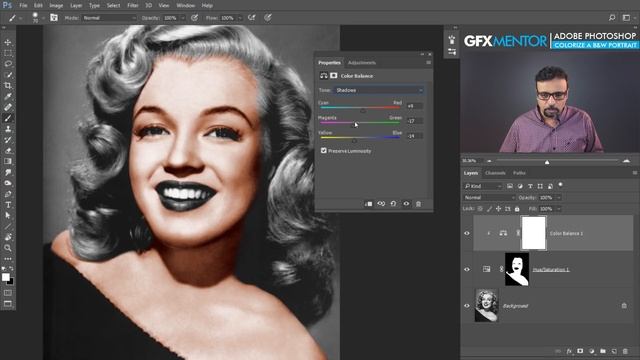640x360 pixels.
Task: Select the Crop tool
Action: click(x=8, y=86)
